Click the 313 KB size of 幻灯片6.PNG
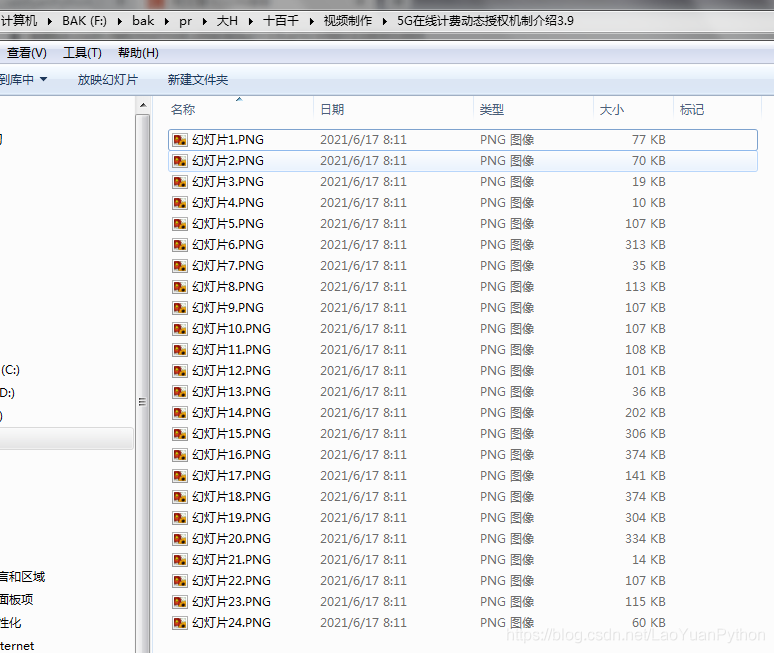 pyautogui.click(x=645, y=245)
